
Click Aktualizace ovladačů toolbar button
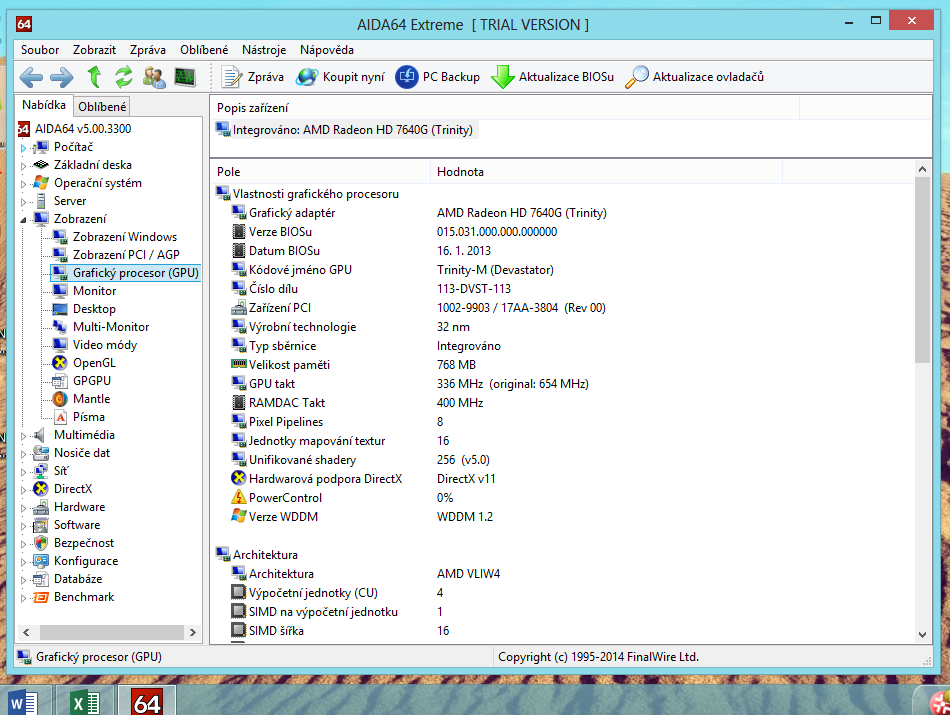coord(695,77)
